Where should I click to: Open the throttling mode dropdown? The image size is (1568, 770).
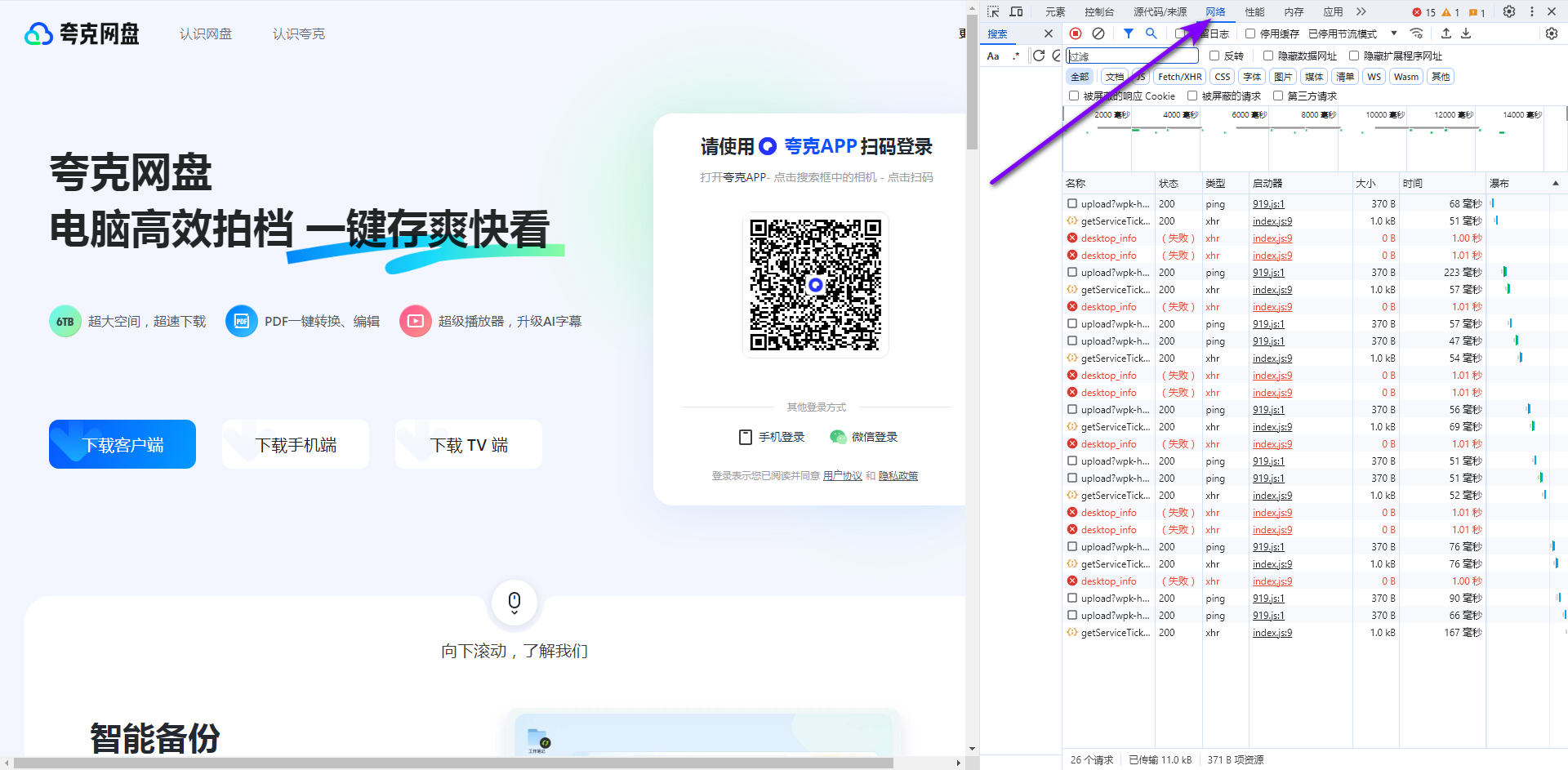coord(1352,33)
